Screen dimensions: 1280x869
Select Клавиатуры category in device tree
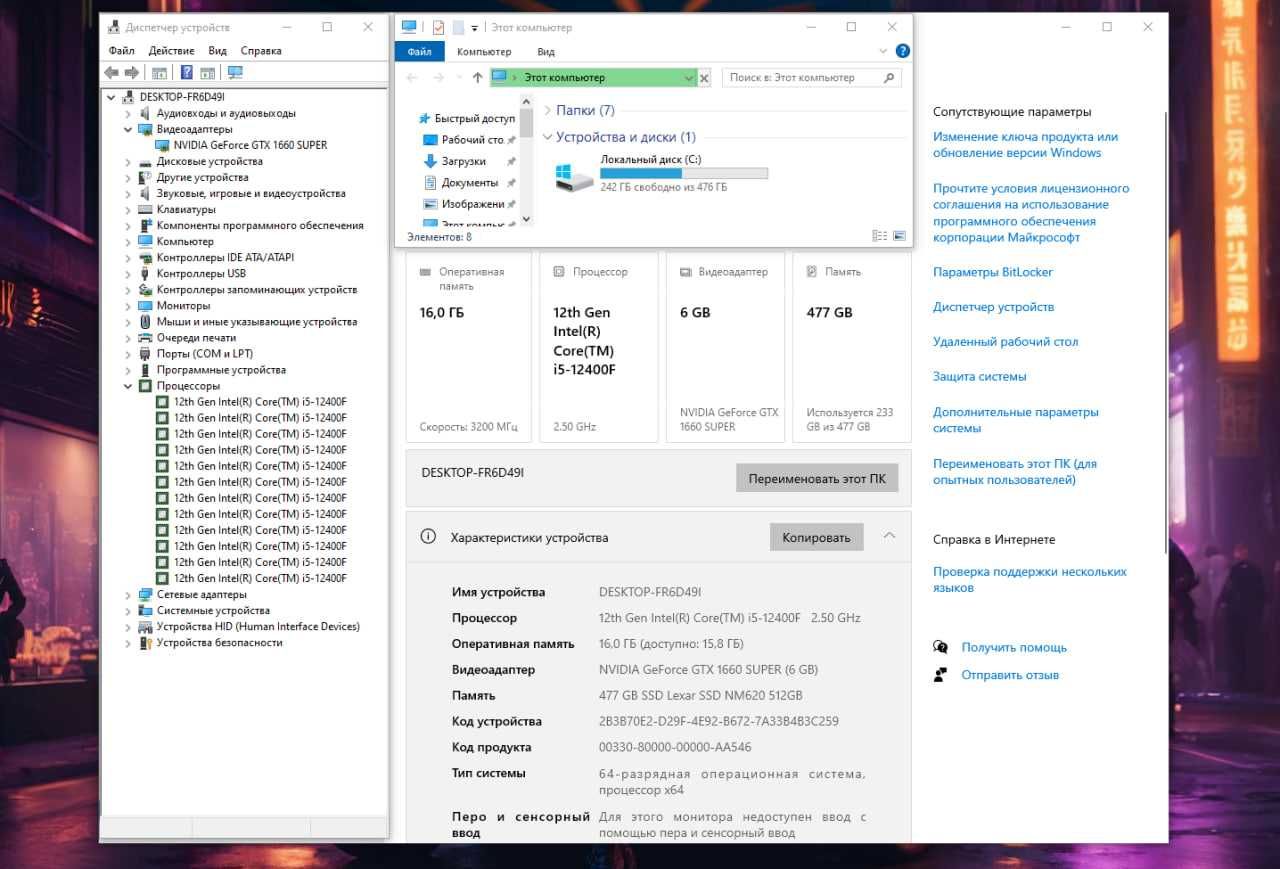click(185, 210)
